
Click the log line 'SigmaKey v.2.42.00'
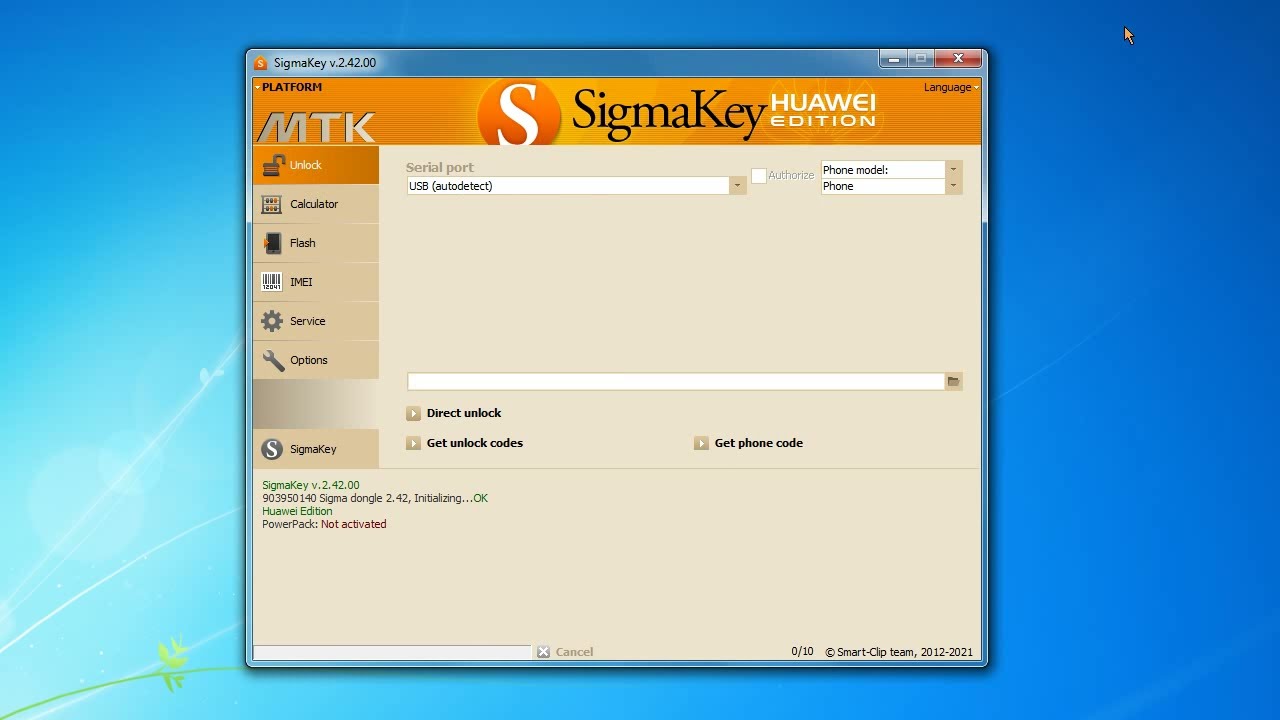(311, 485)
